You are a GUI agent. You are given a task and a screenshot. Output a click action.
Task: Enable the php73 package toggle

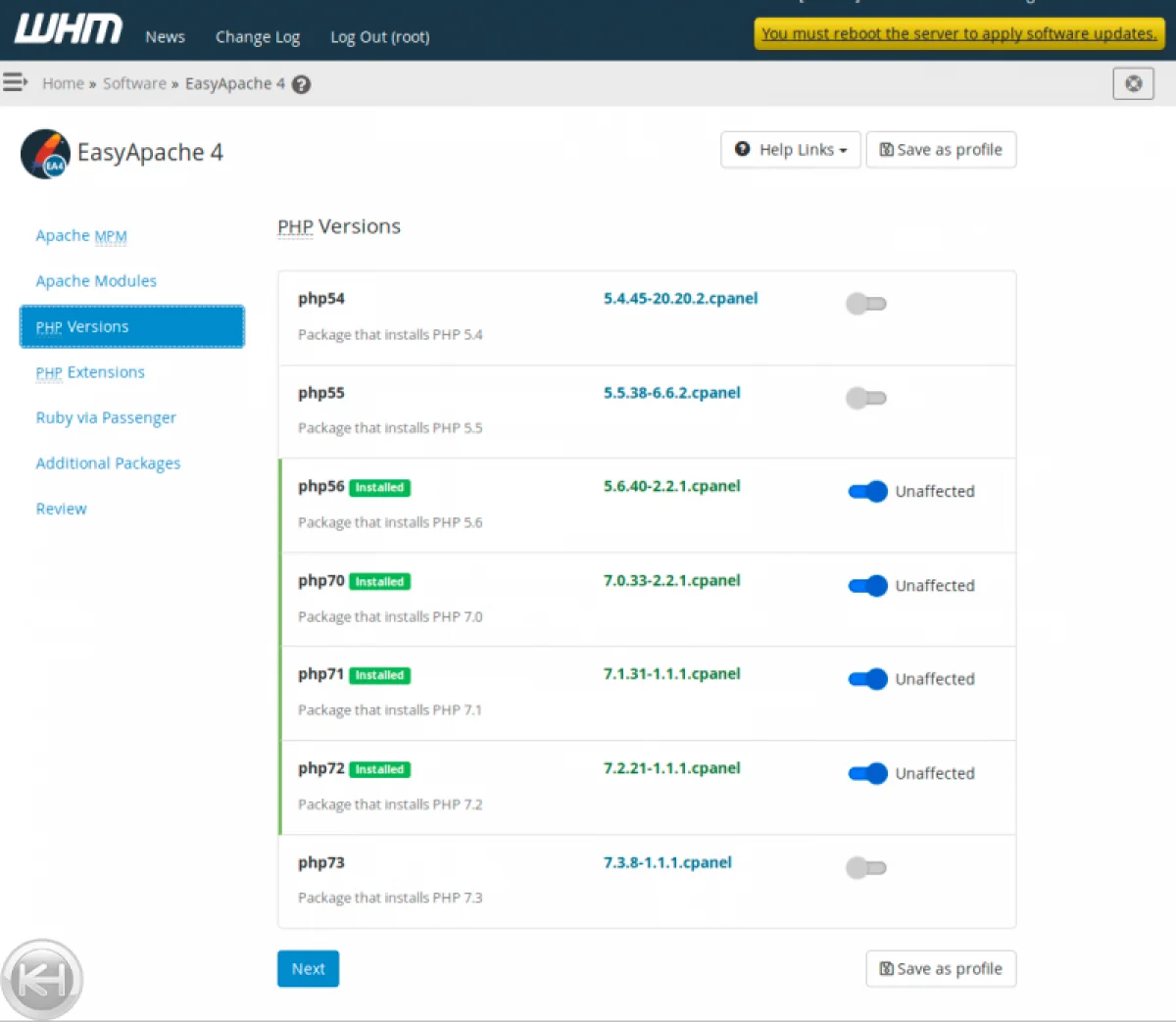coord(866,867)
